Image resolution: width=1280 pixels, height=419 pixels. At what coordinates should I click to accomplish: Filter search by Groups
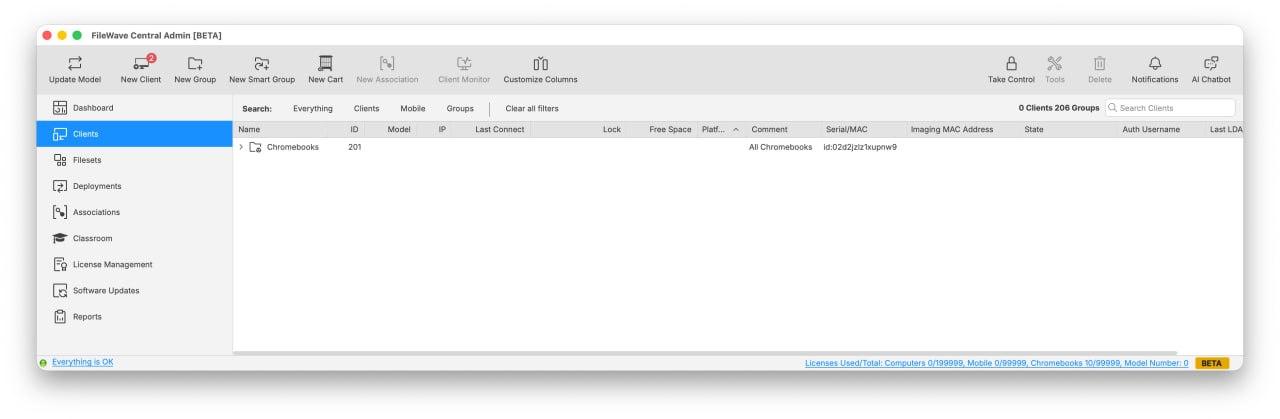coord(460,108)
